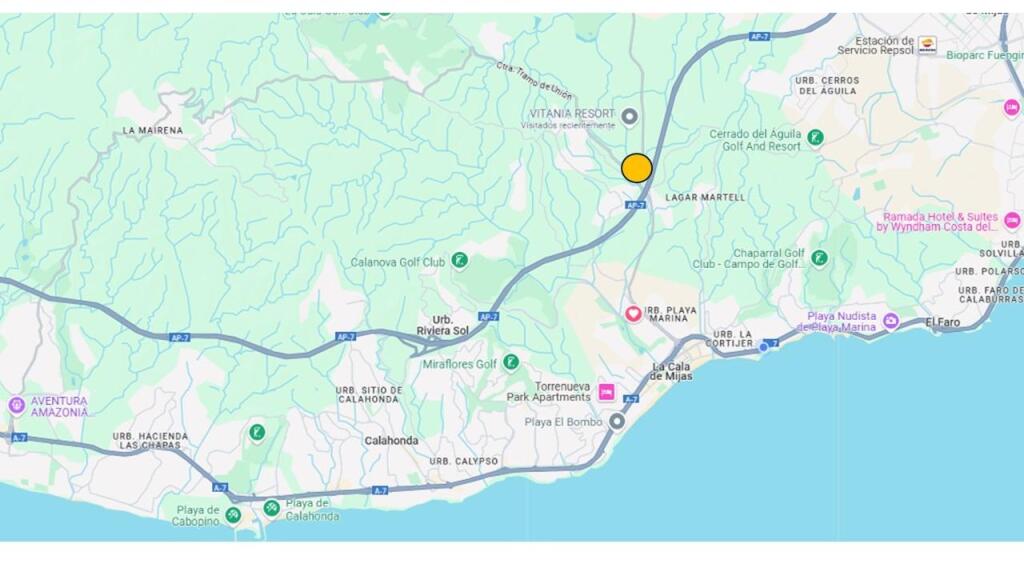Viewport: 1024px width, 576px height.
Task: Select Ramada Hotel & Suites pink icon
Action: coord(1012,221)
